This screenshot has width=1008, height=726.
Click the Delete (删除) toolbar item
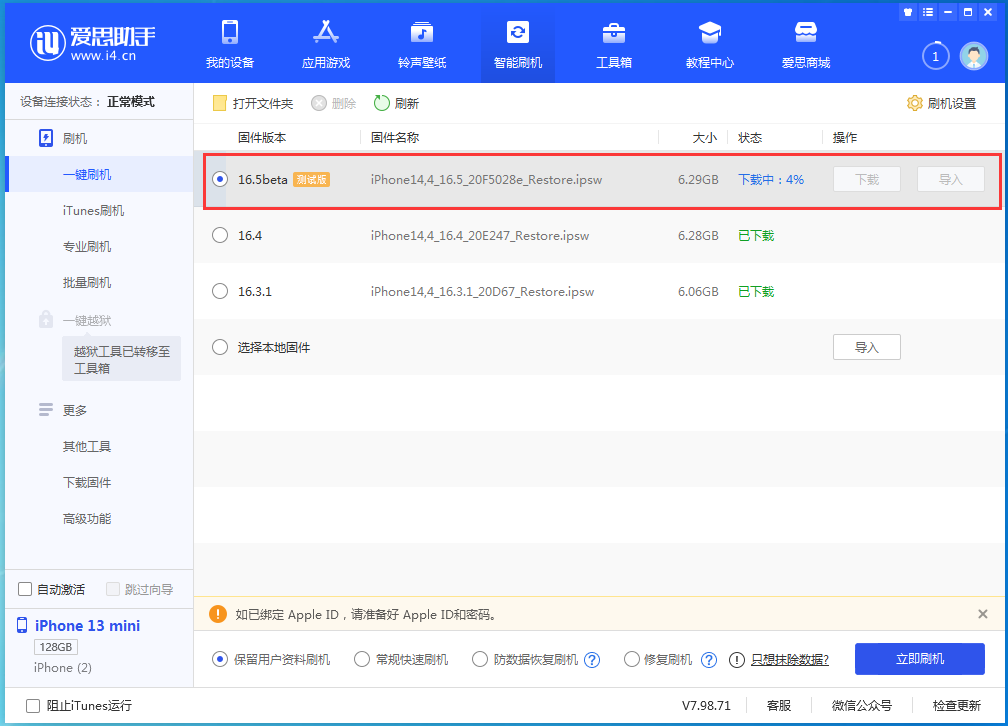(x=334, y=104)
